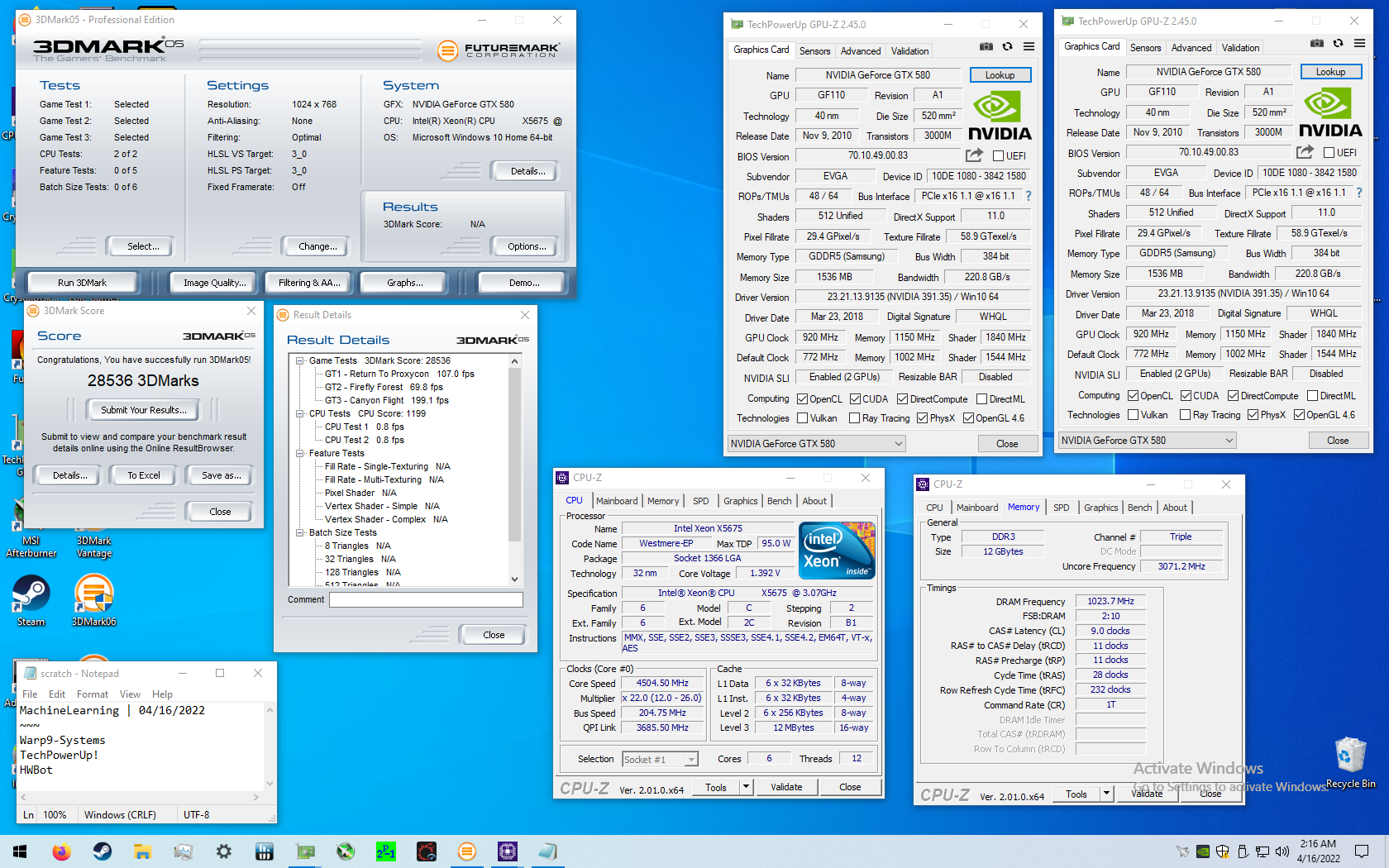Image resolution: width=1389 pixels, height=868 pixels.
Task: Open the Steam desktop shortcut
Action: pos(31,601)
